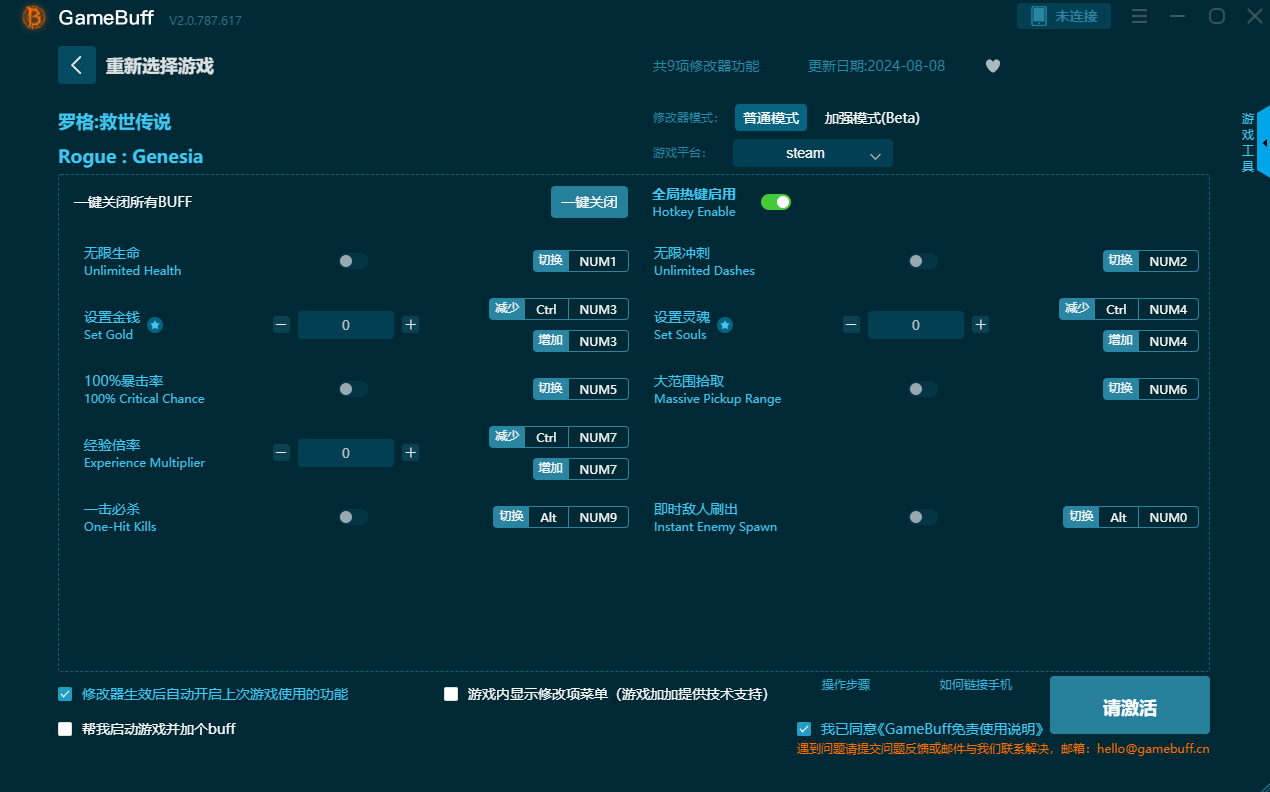Decrease Set Souls value with minus
1270x792 pixels.
(851, 325)
